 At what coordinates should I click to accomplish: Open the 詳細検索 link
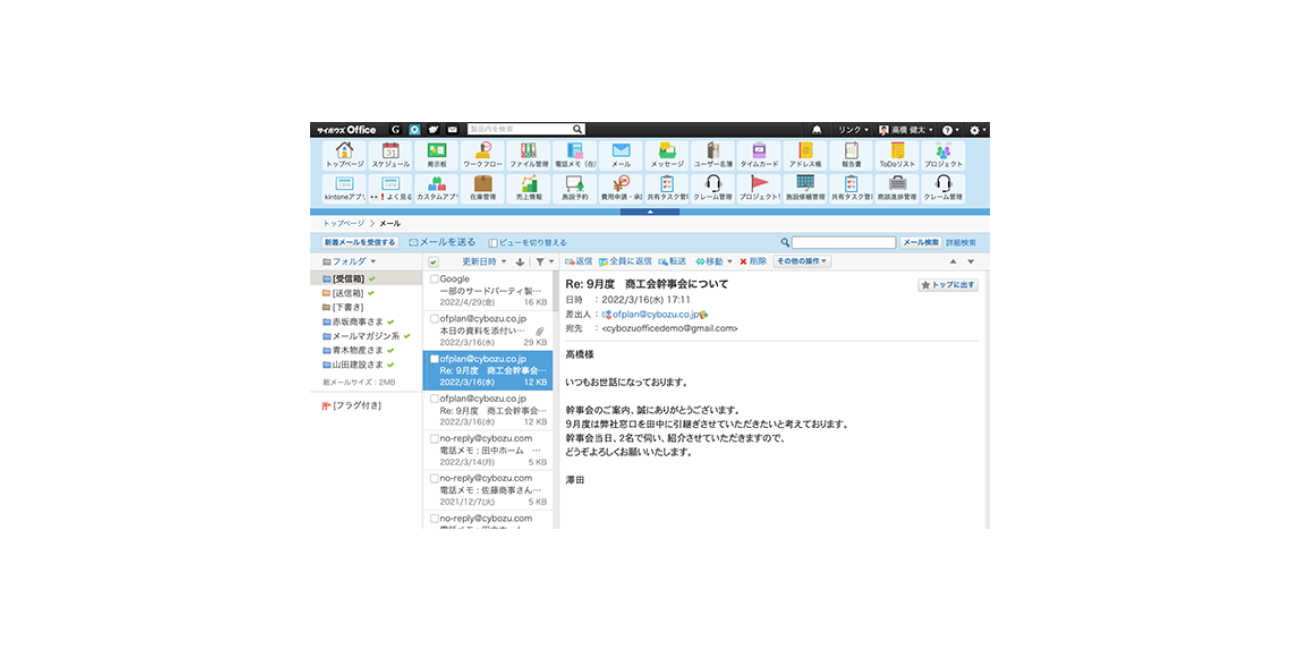pos(961,243)
